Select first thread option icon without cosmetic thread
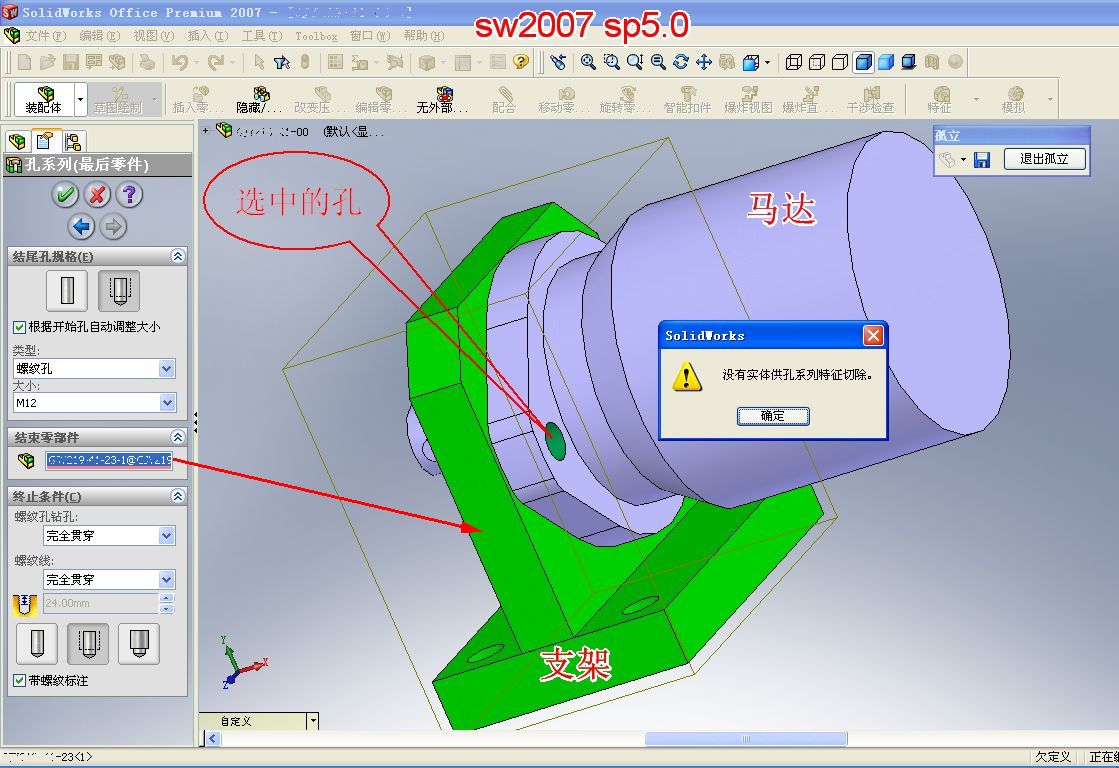1119x768 pixels. click(x=37, y=643)
